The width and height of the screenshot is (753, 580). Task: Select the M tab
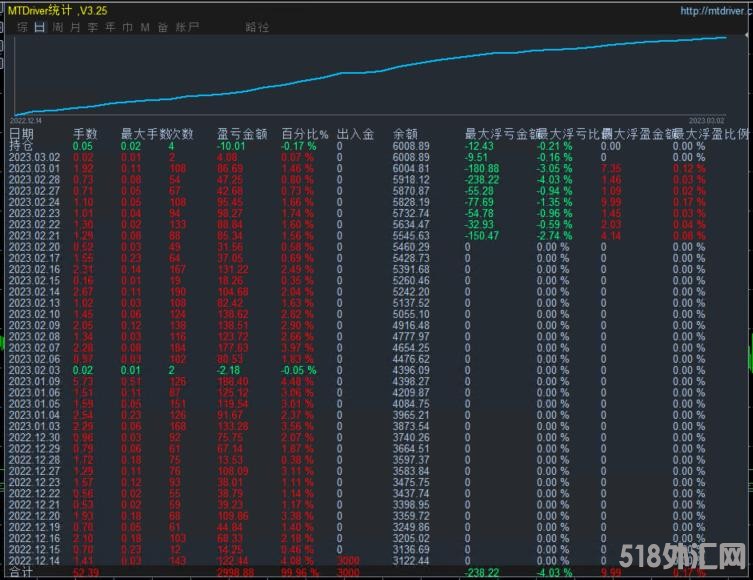click(x=145, y=27)
